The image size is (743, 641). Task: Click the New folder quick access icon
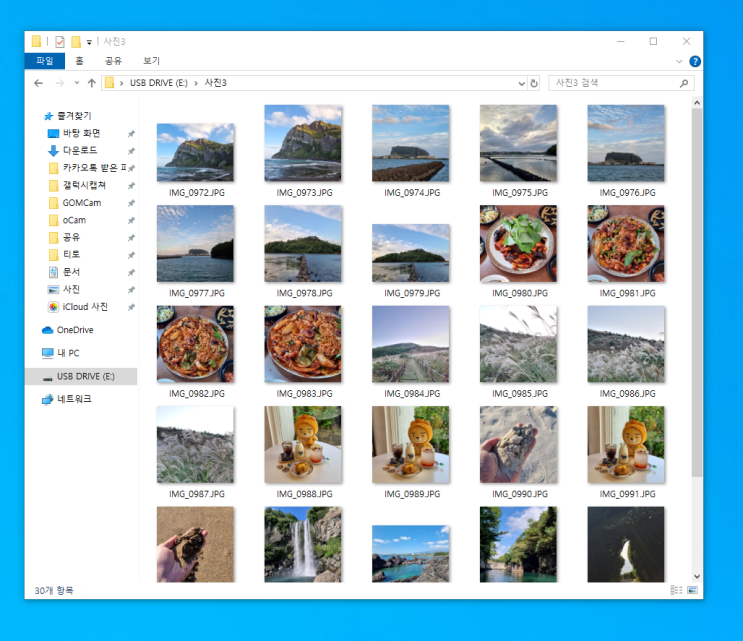coord(75,42)
